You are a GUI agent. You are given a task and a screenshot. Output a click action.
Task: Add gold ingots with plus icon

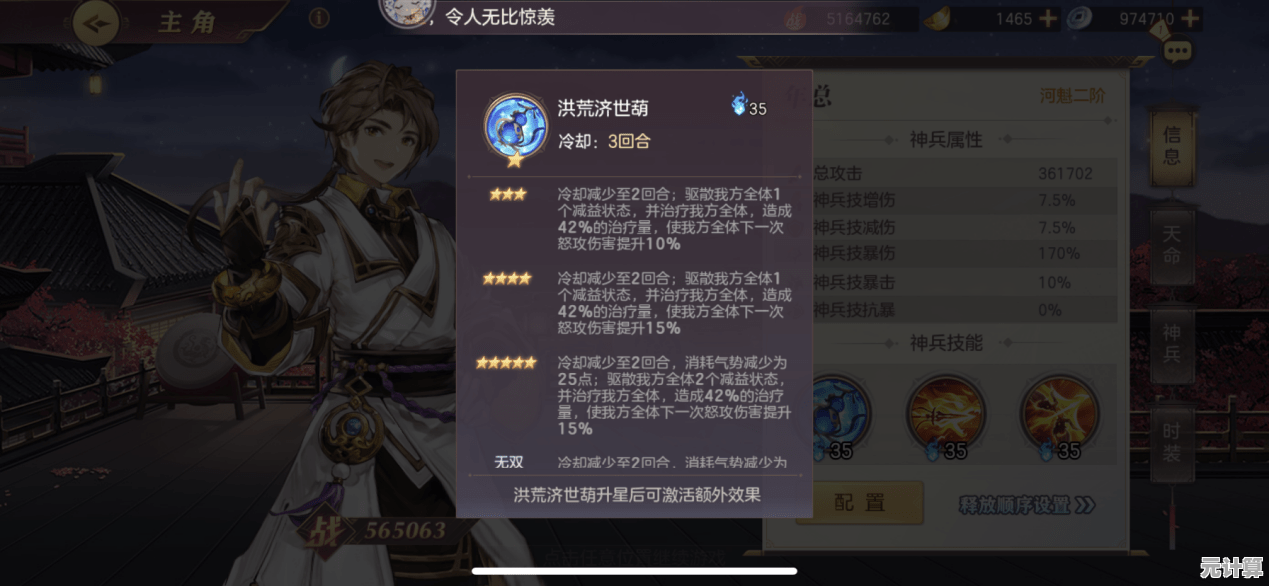[1047, 18]
